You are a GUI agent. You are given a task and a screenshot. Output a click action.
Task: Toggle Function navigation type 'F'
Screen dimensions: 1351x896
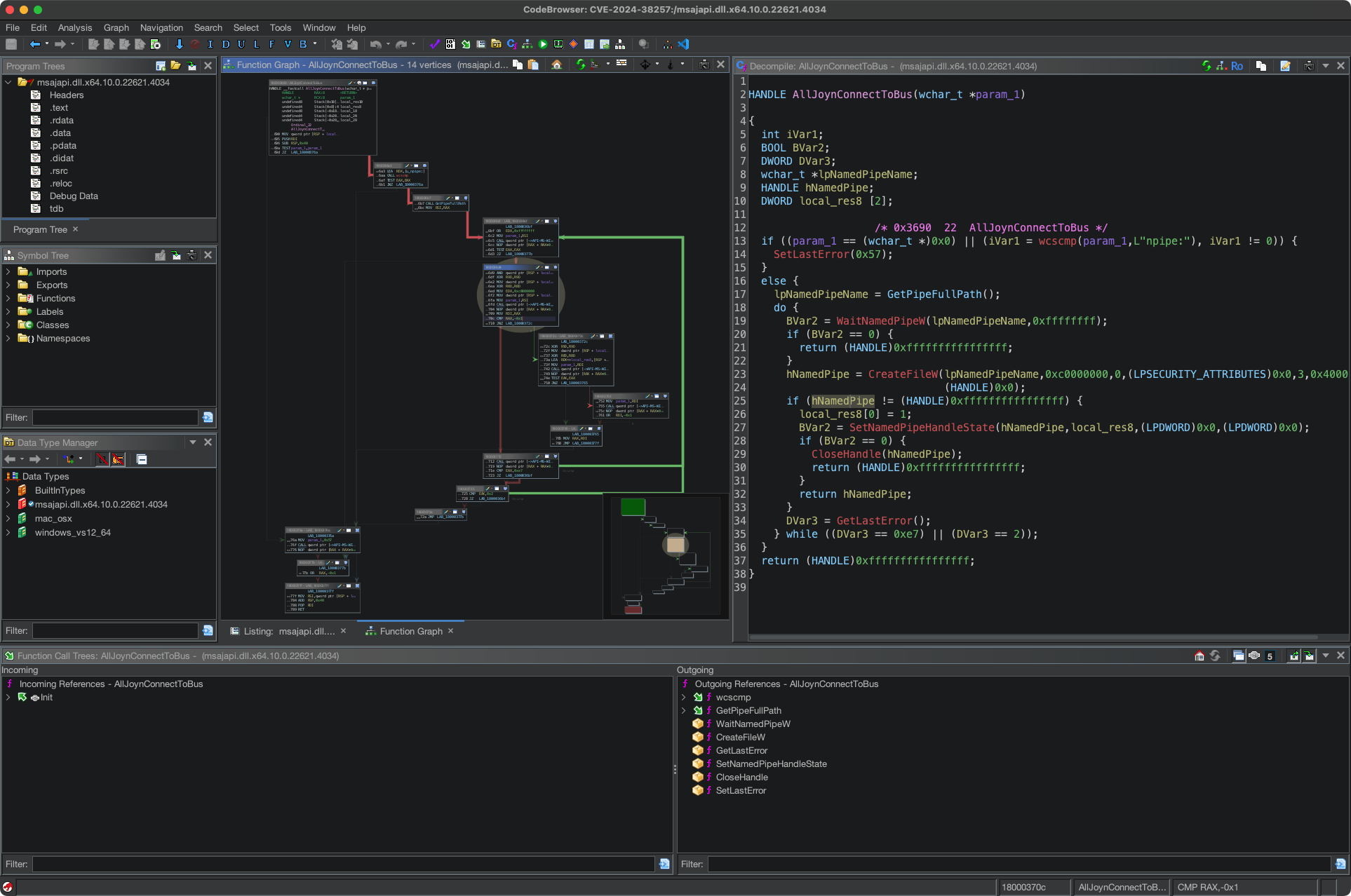pyautogui.click(x=271, y=44)
